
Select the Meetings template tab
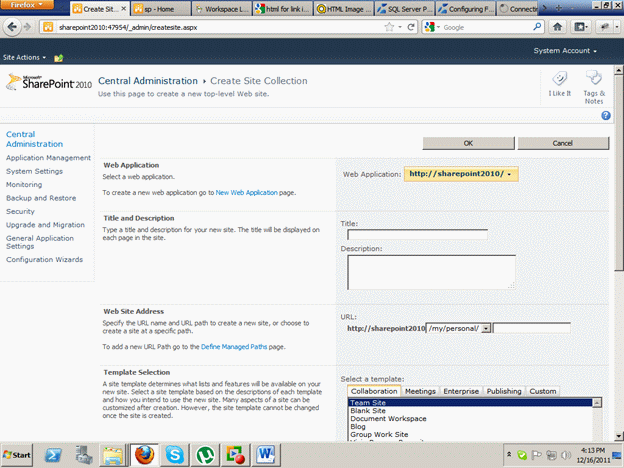(420, 391)
